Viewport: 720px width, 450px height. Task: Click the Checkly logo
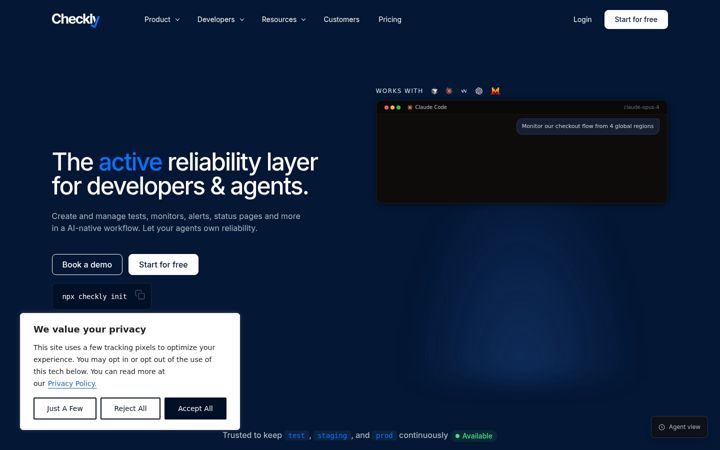pos(76,20)
